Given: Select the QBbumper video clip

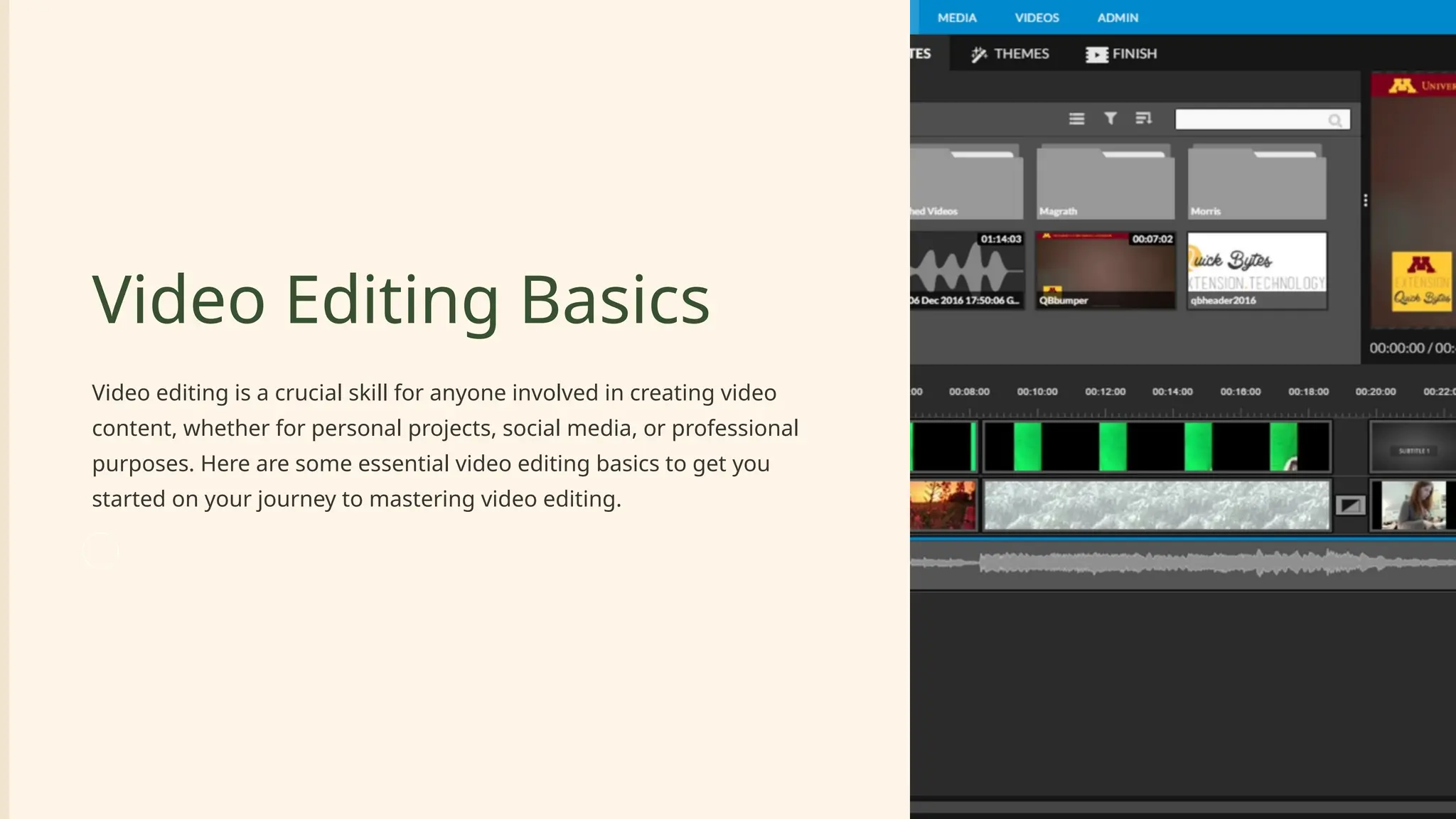Looking at the screenshot, I should (x=1105, y=270).
